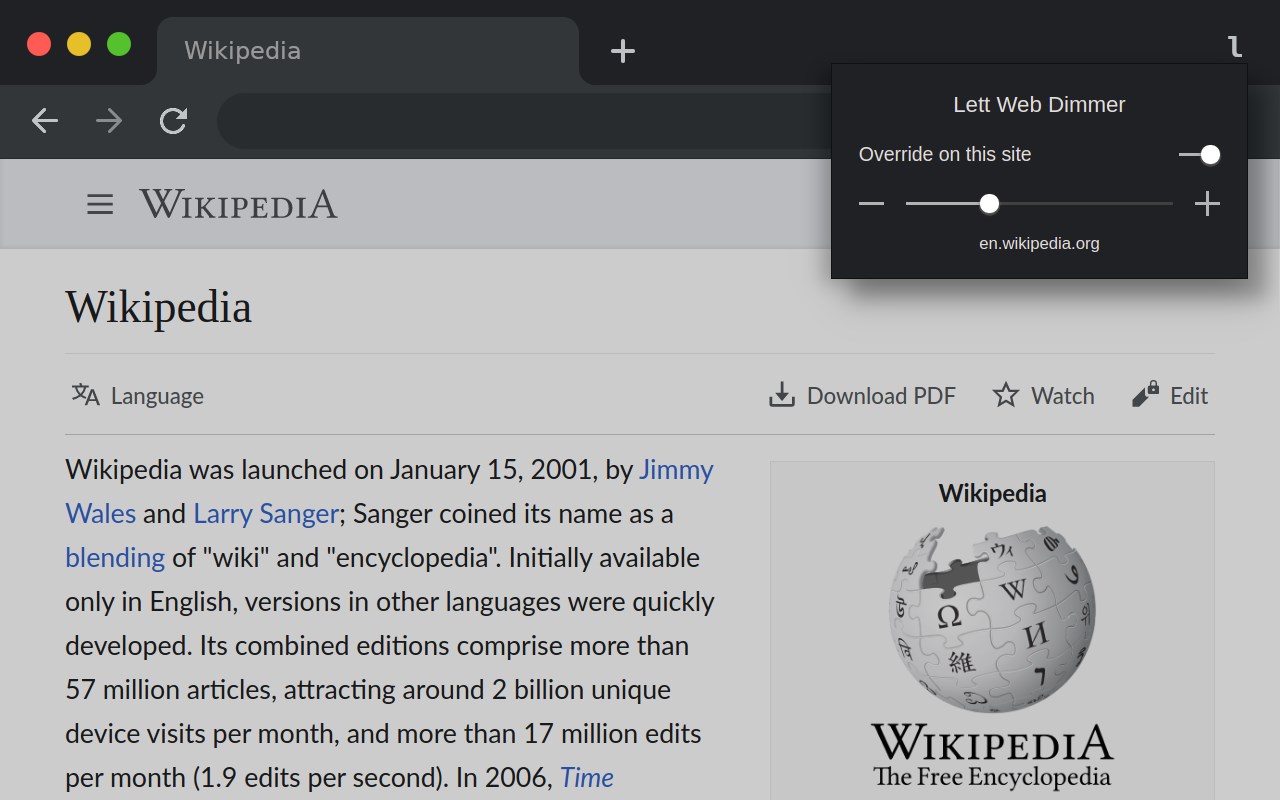Click the Wikipedia wordmark logo in header
The width and height of the screenshot is (1280, 800).
238,204
